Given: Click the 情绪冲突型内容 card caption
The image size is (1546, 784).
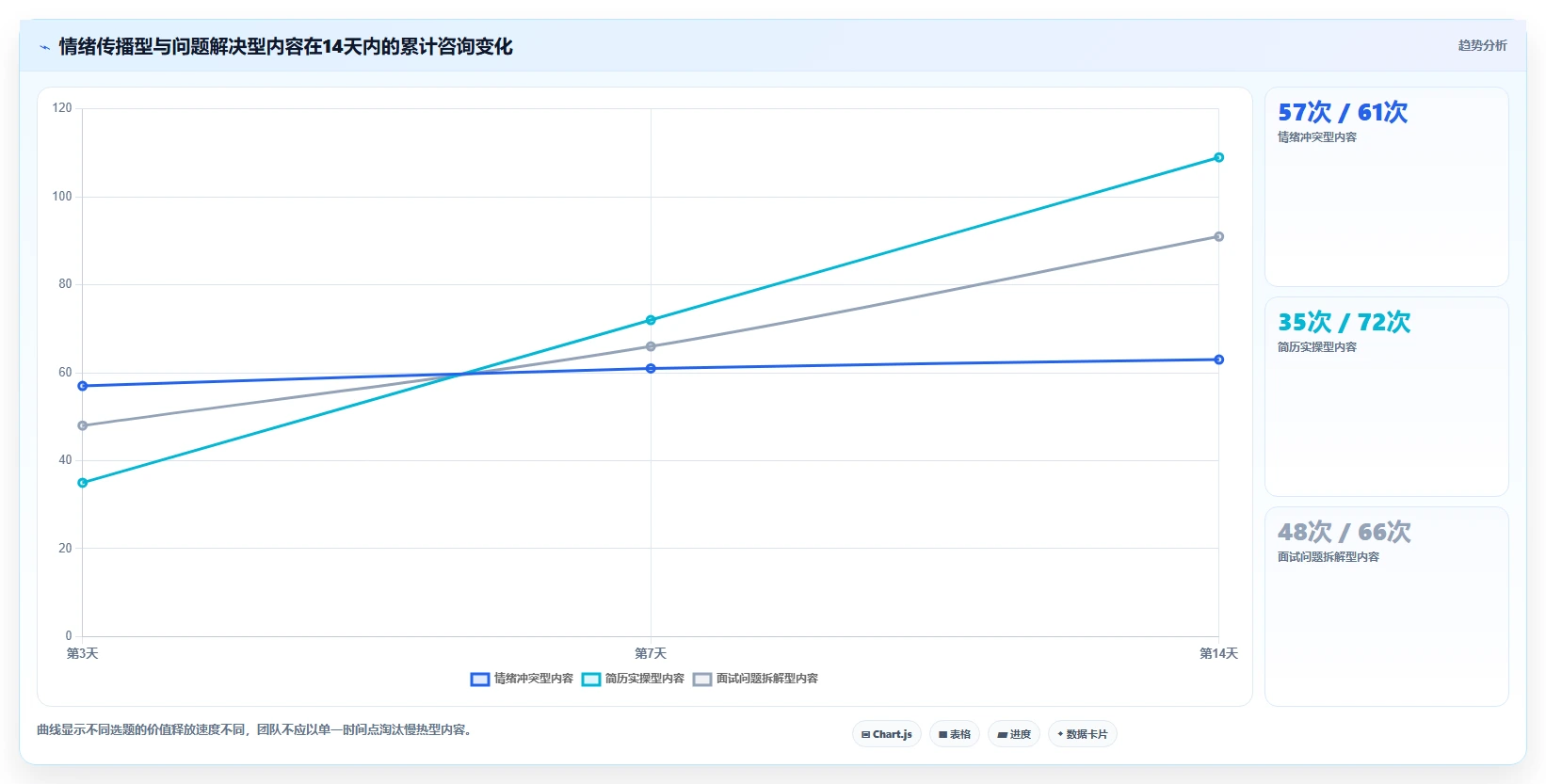Looking at the screenshot, I should pos(1317,137).
